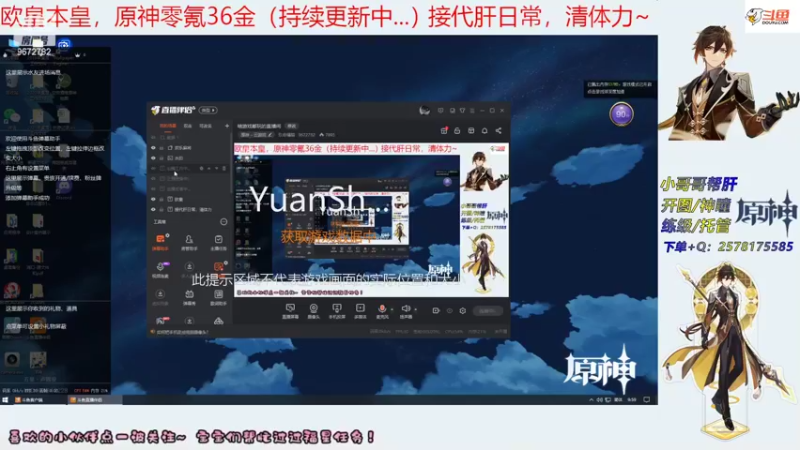Click the box icon left of the bell
Viewport: 800px width, 450px height.
tap(471, 131)
